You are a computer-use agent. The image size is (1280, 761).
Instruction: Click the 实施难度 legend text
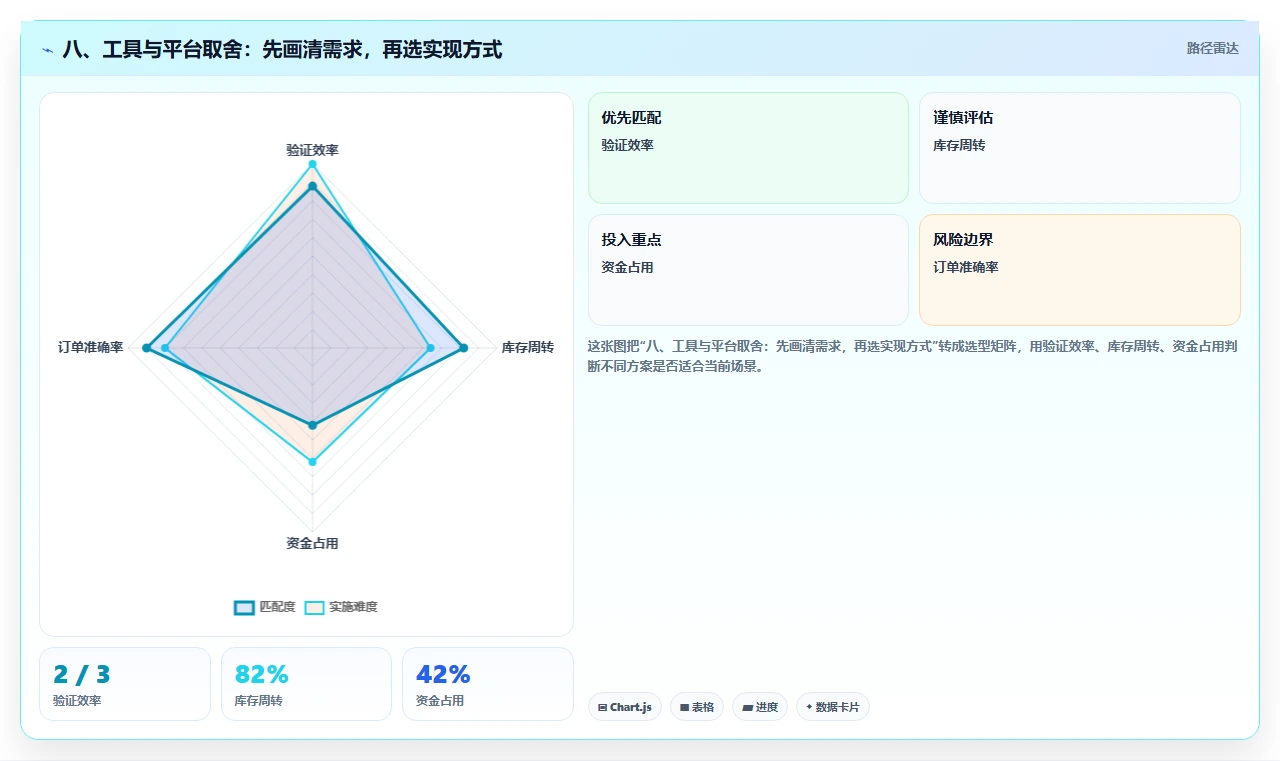(x=354, y=607)
